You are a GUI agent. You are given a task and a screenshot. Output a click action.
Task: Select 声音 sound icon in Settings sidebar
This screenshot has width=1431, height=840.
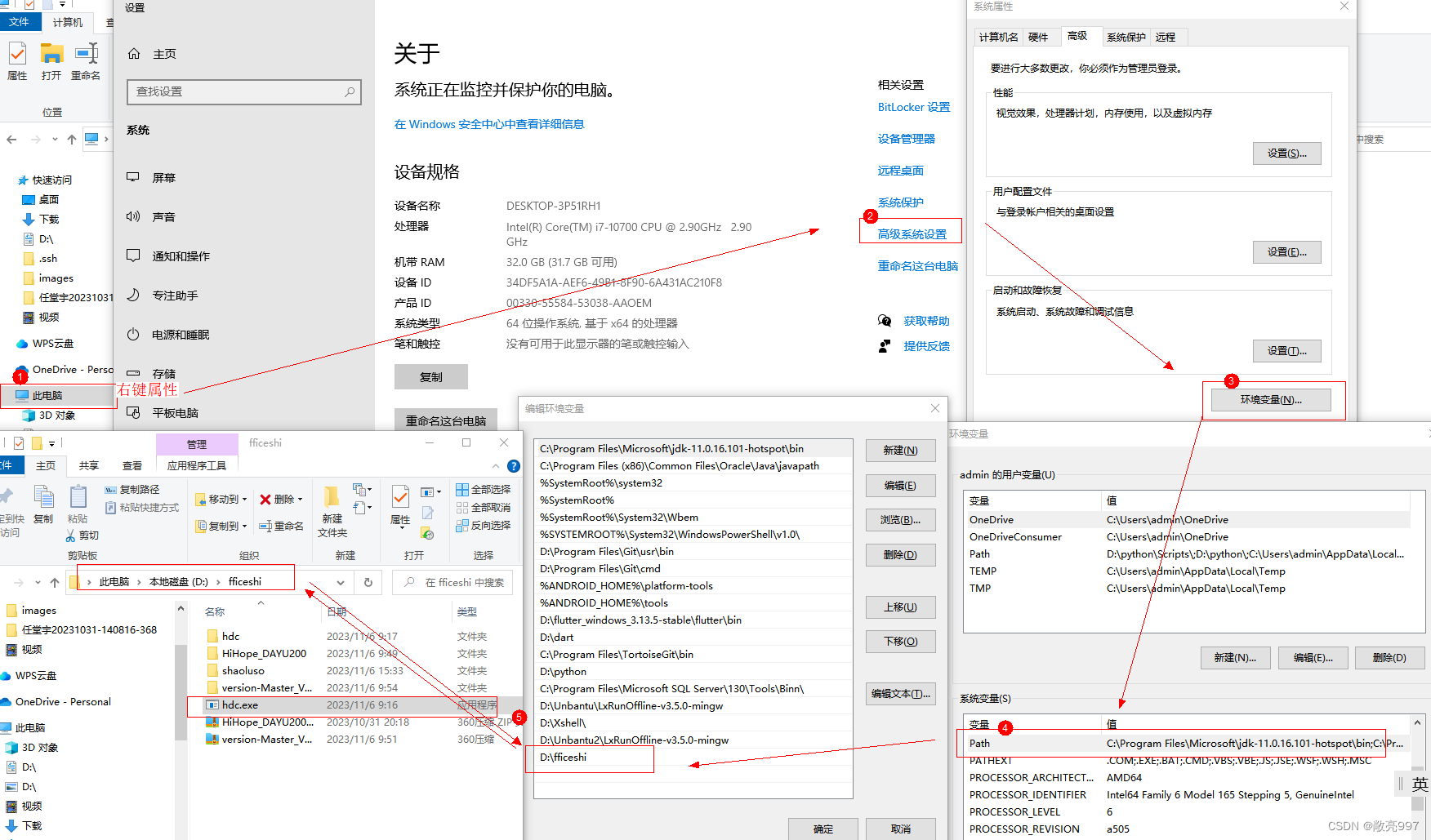(x=133, y=216)
